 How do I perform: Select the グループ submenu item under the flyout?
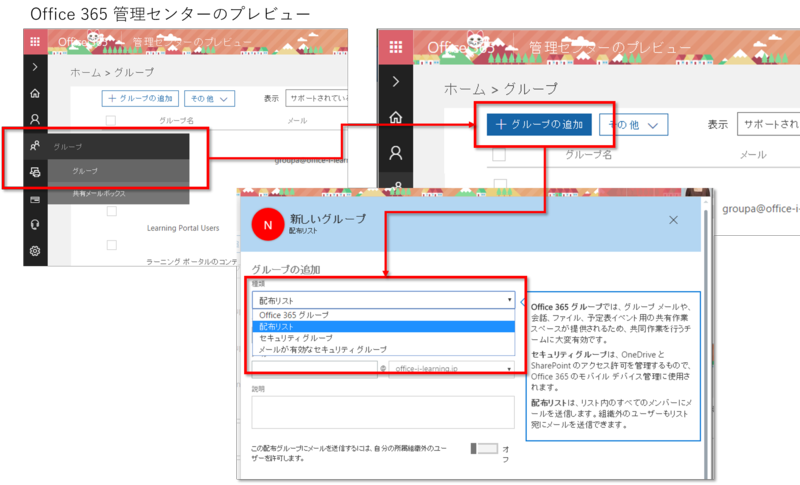118,171
